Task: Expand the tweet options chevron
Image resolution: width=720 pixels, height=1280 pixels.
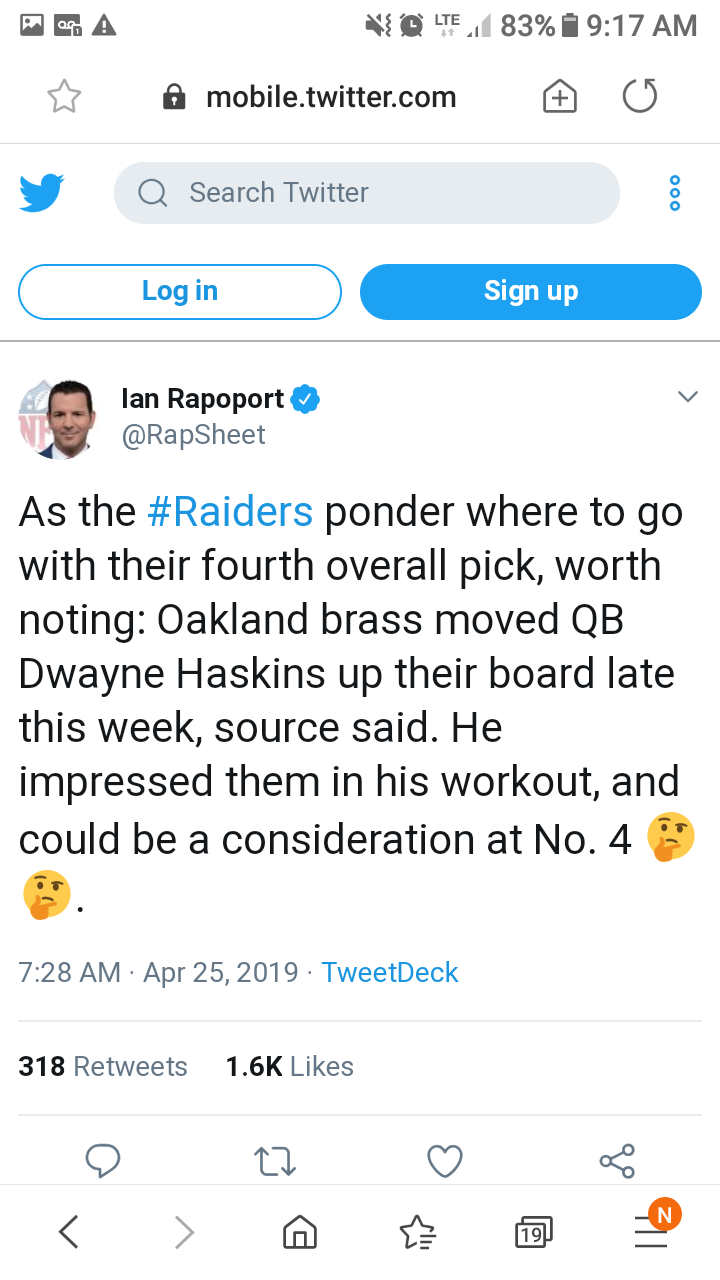Action: coord(687,397)
